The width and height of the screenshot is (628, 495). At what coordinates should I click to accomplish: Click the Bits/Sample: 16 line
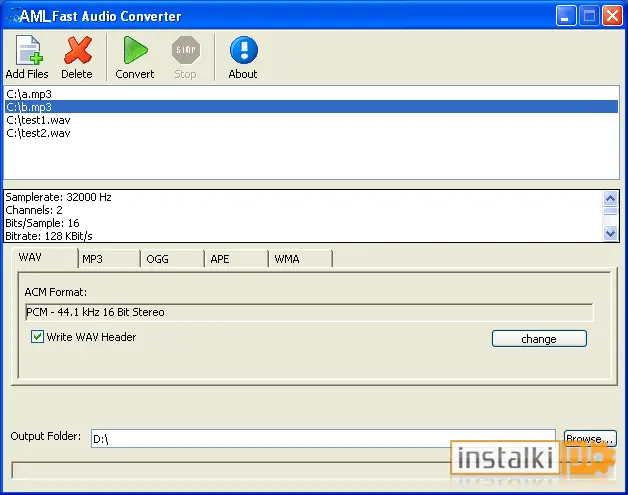coord(42,223)
